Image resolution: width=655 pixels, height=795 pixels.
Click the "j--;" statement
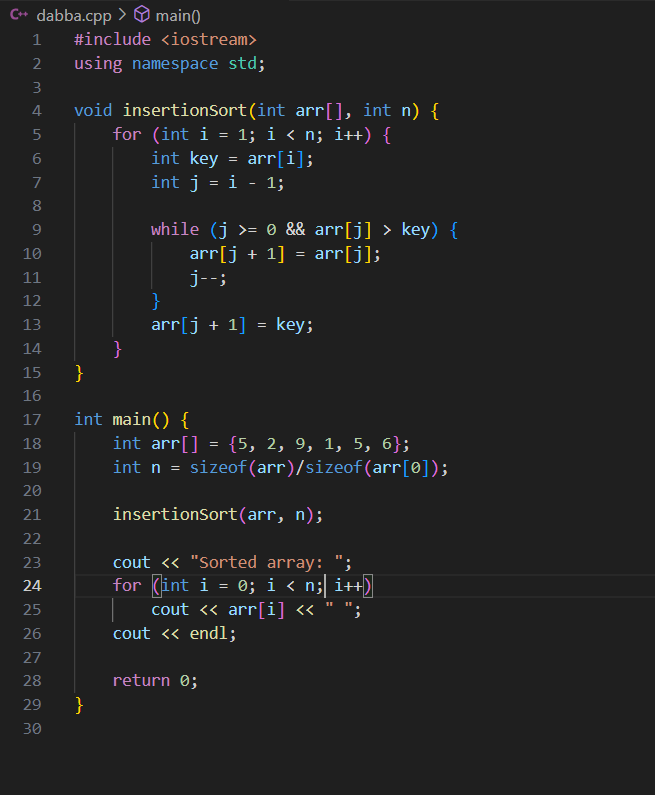pyautogui.click(x=208, y=278)
